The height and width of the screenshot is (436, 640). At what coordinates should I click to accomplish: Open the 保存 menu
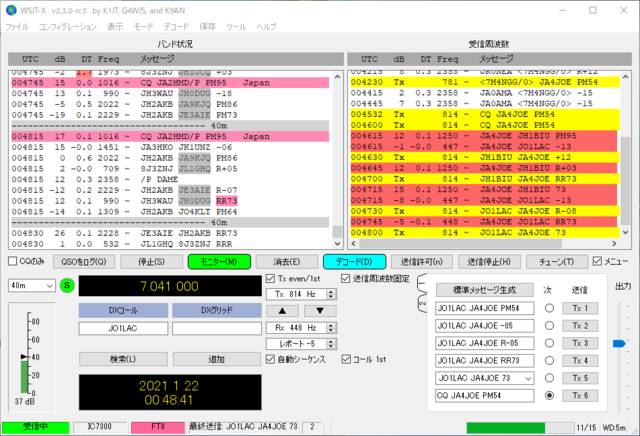click(207, 27)
